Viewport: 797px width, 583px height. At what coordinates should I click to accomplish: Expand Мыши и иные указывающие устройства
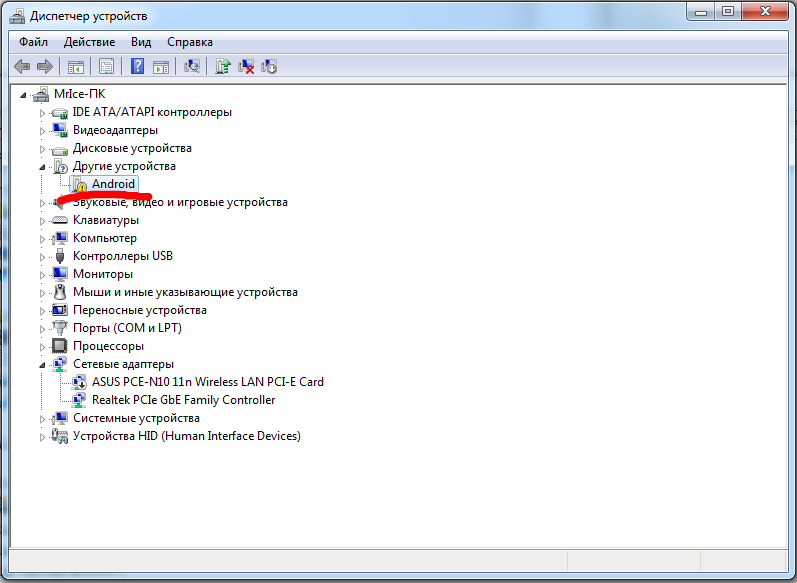[42, 293]
